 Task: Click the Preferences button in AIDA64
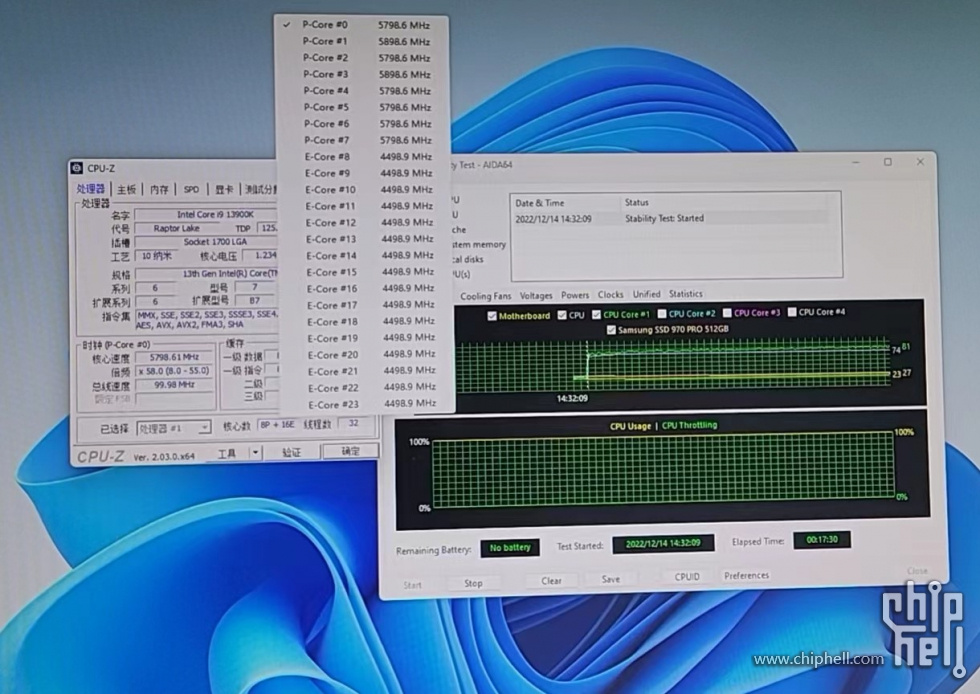coord(746,575)
